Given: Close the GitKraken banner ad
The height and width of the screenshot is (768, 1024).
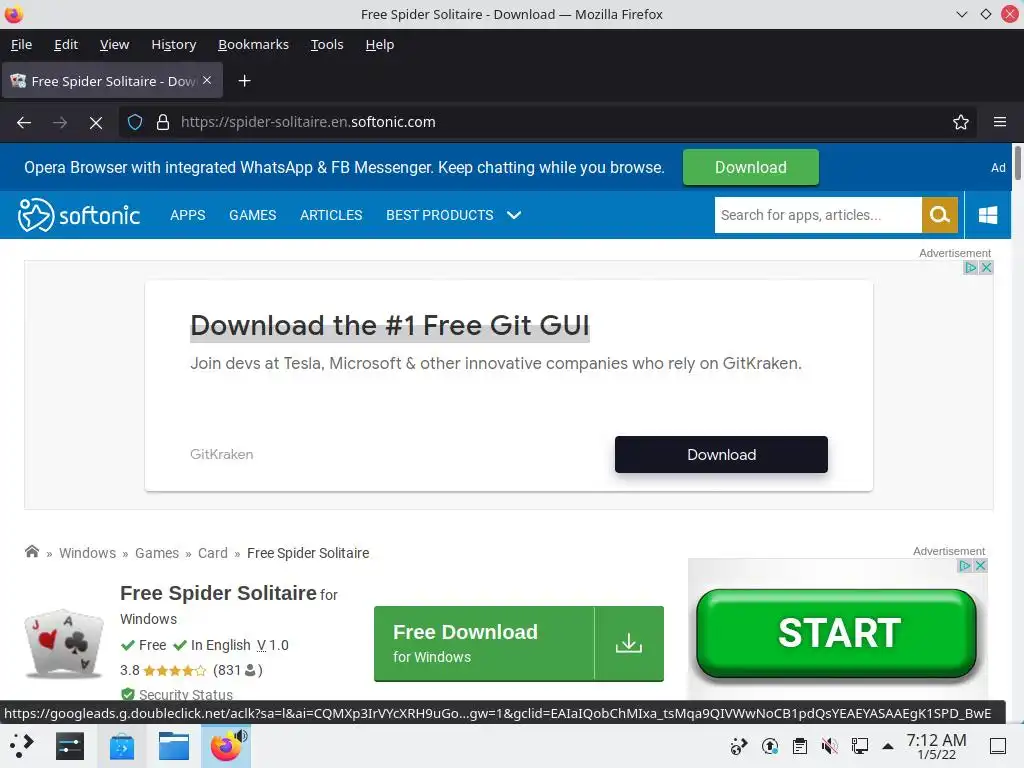Looking at the screenshot, I should click(987, 268).
